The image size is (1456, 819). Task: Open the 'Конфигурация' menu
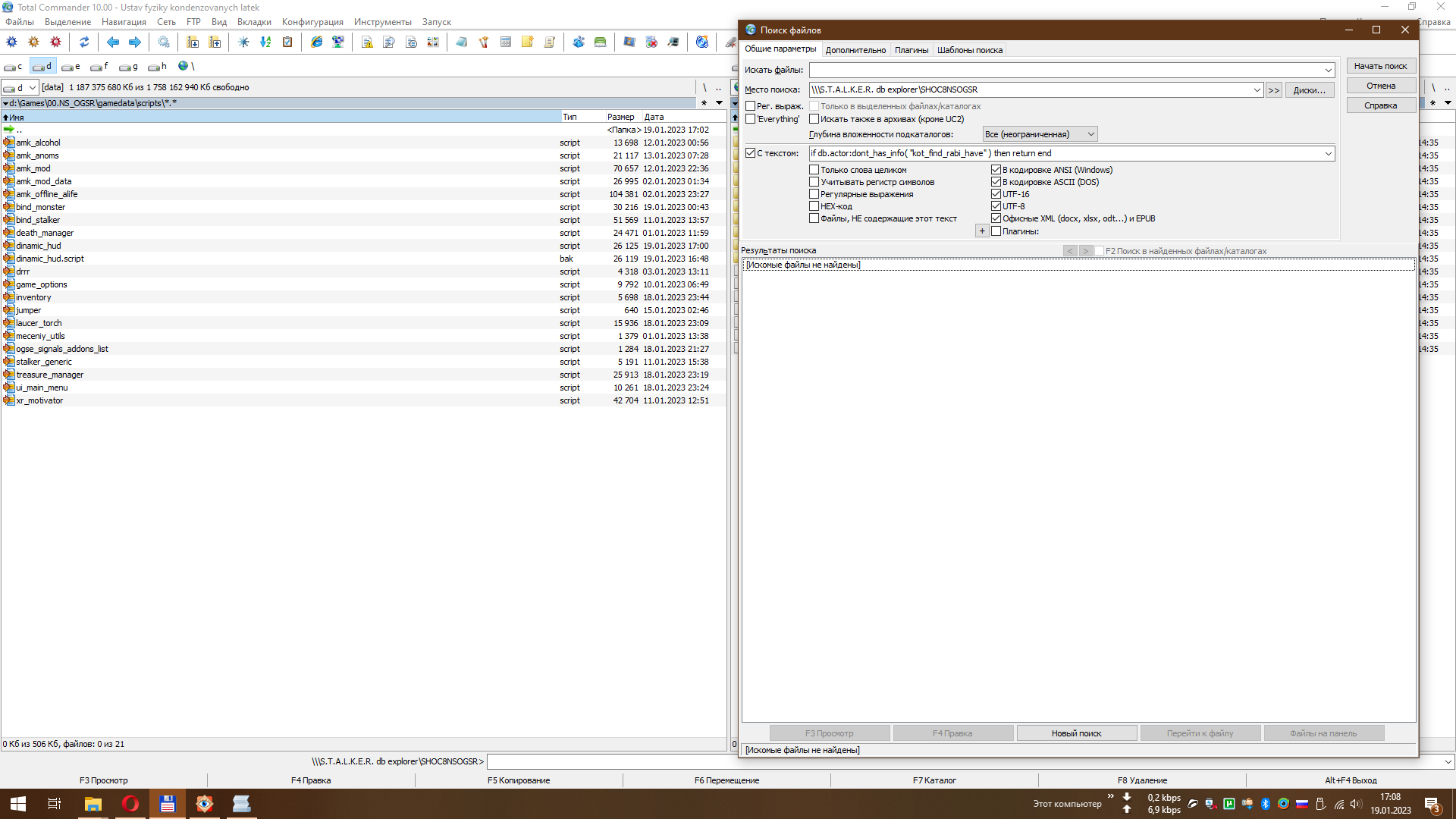pos(312,22)
